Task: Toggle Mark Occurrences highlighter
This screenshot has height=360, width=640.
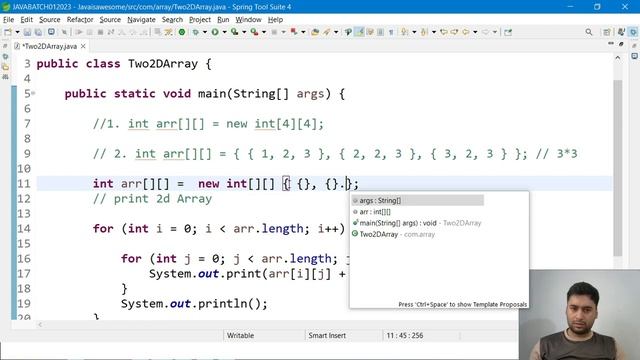Action: (359, 32)
